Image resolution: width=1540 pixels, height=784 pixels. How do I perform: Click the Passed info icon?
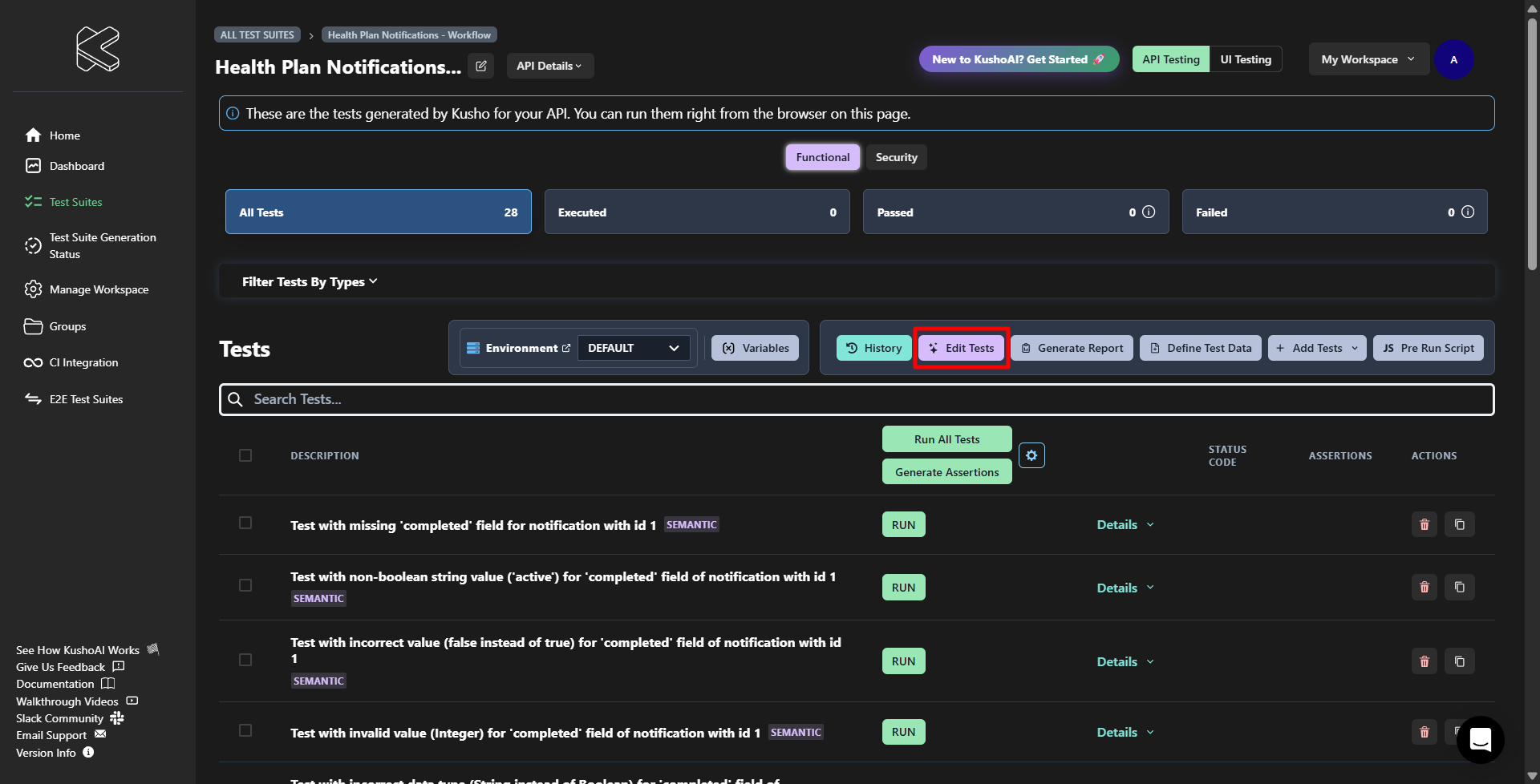click(x=1149, y=212)
